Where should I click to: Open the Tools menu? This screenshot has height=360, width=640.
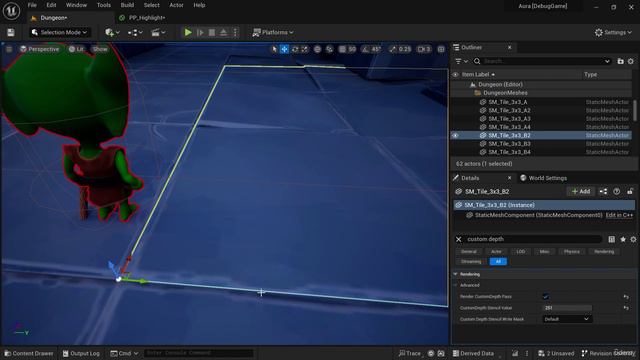coord(104,5)
